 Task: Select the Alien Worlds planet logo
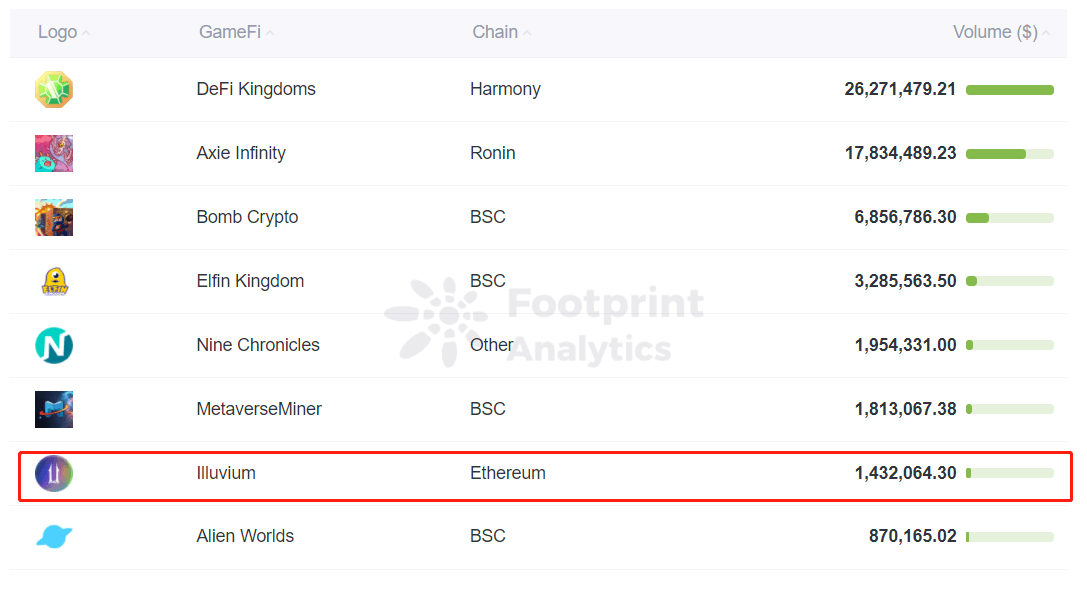[54, 537]
